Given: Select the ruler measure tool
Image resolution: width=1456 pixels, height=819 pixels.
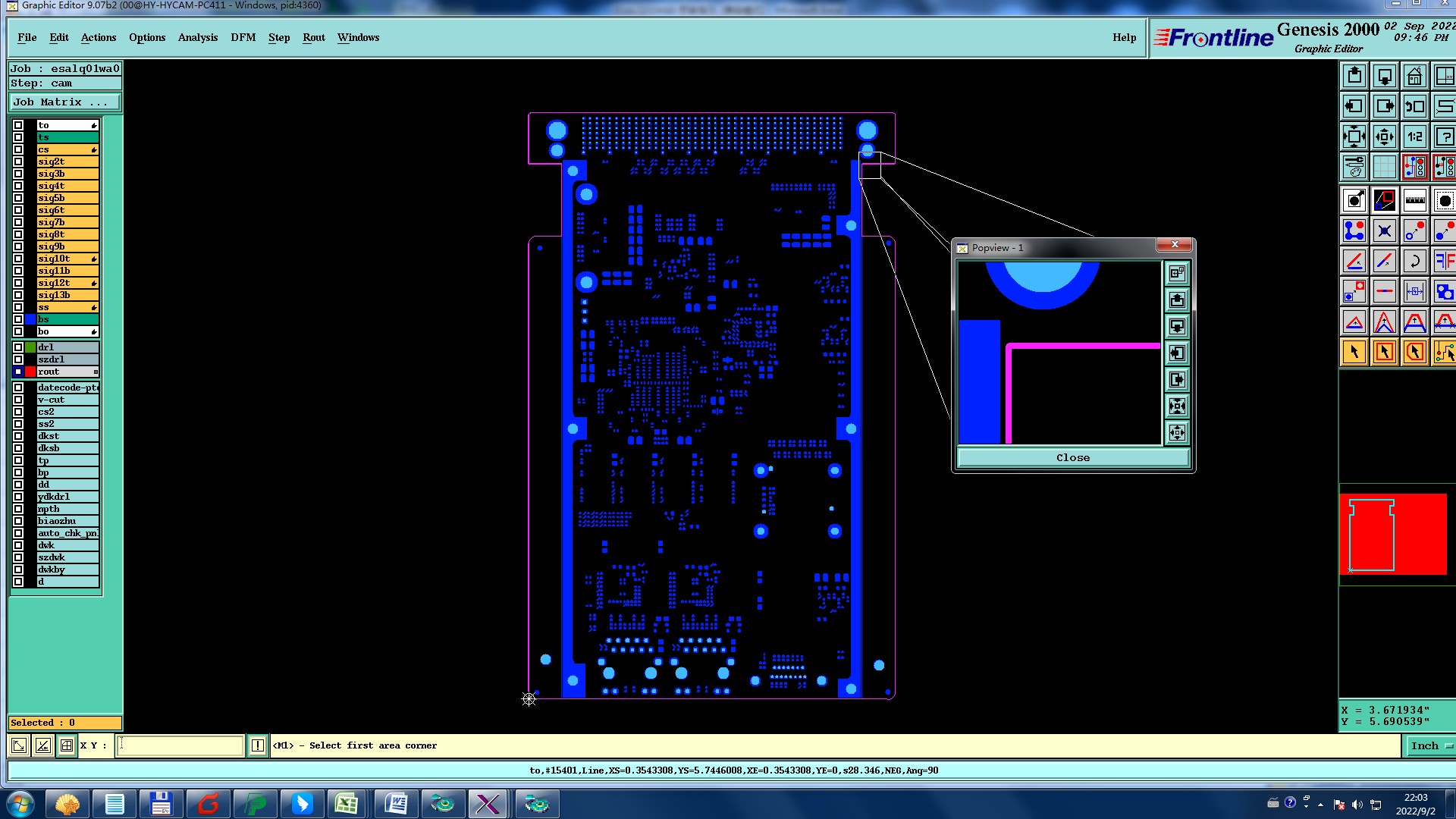Looking at the screenshot, I should tap(1414, 200).
